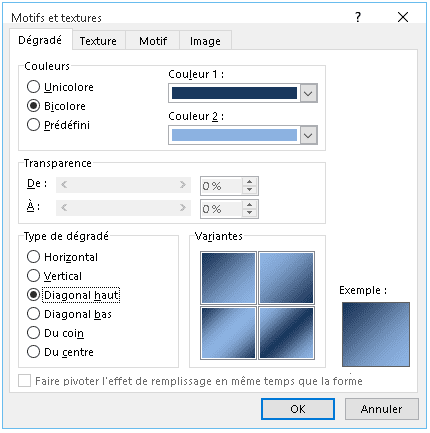Open the Image tab
Screen dimensions: 430x433
pos(205,41)
